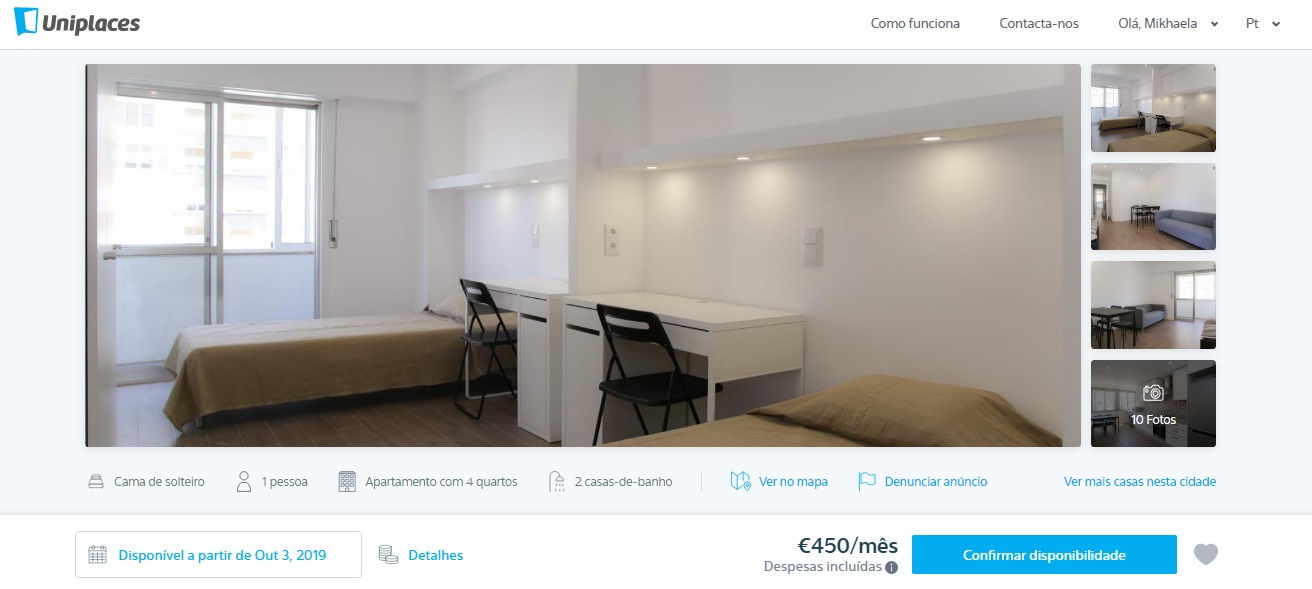Click the coins icon next to Detalhes
The width and height of the screenshot is (1312, 589).
point(389,555)
